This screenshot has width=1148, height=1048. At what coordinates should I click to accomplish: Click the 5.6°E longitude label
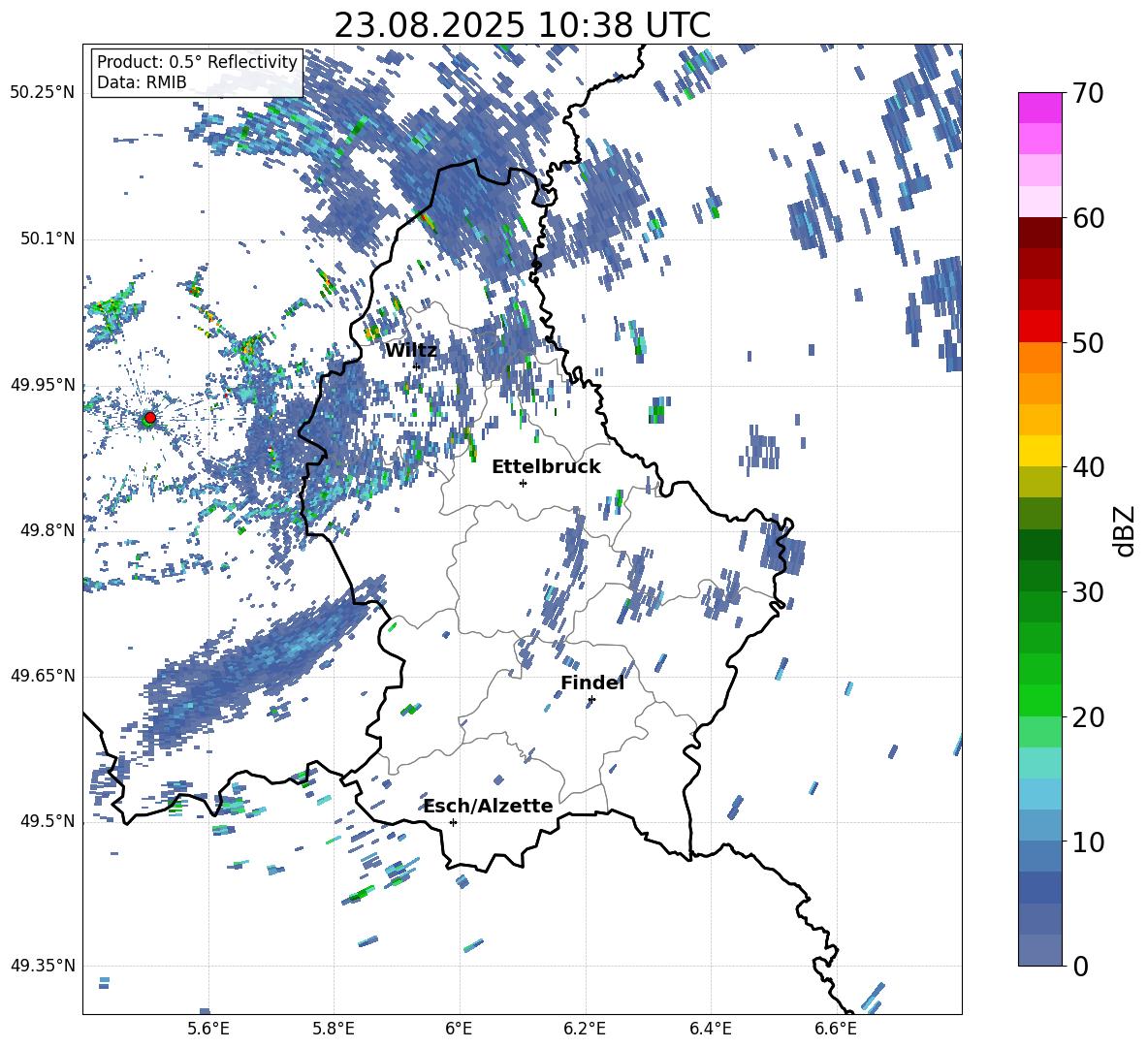tap(208, 1029)
